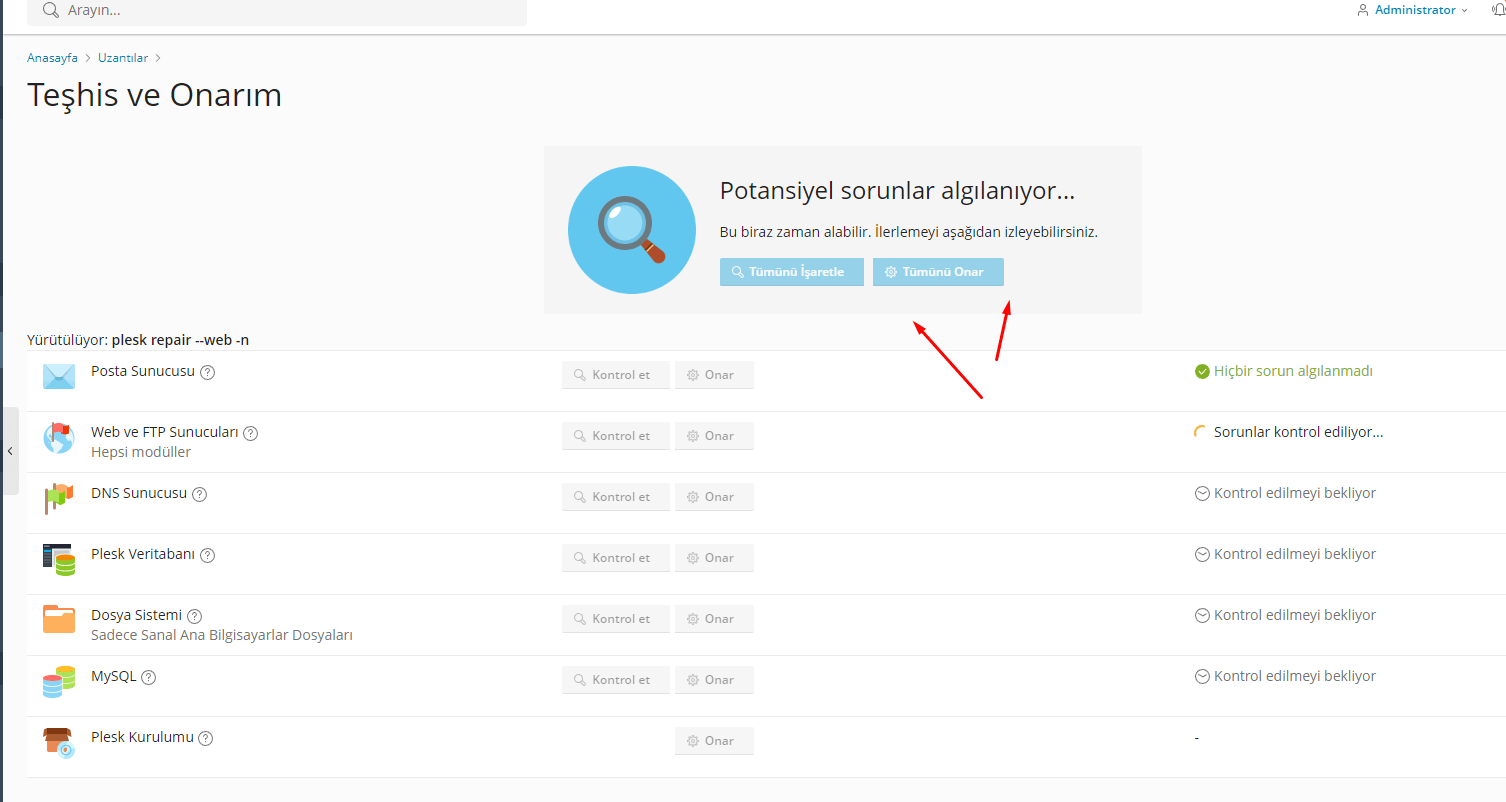
Task: Open Uzantılar breadcrumb link
Action: (123, 58)
